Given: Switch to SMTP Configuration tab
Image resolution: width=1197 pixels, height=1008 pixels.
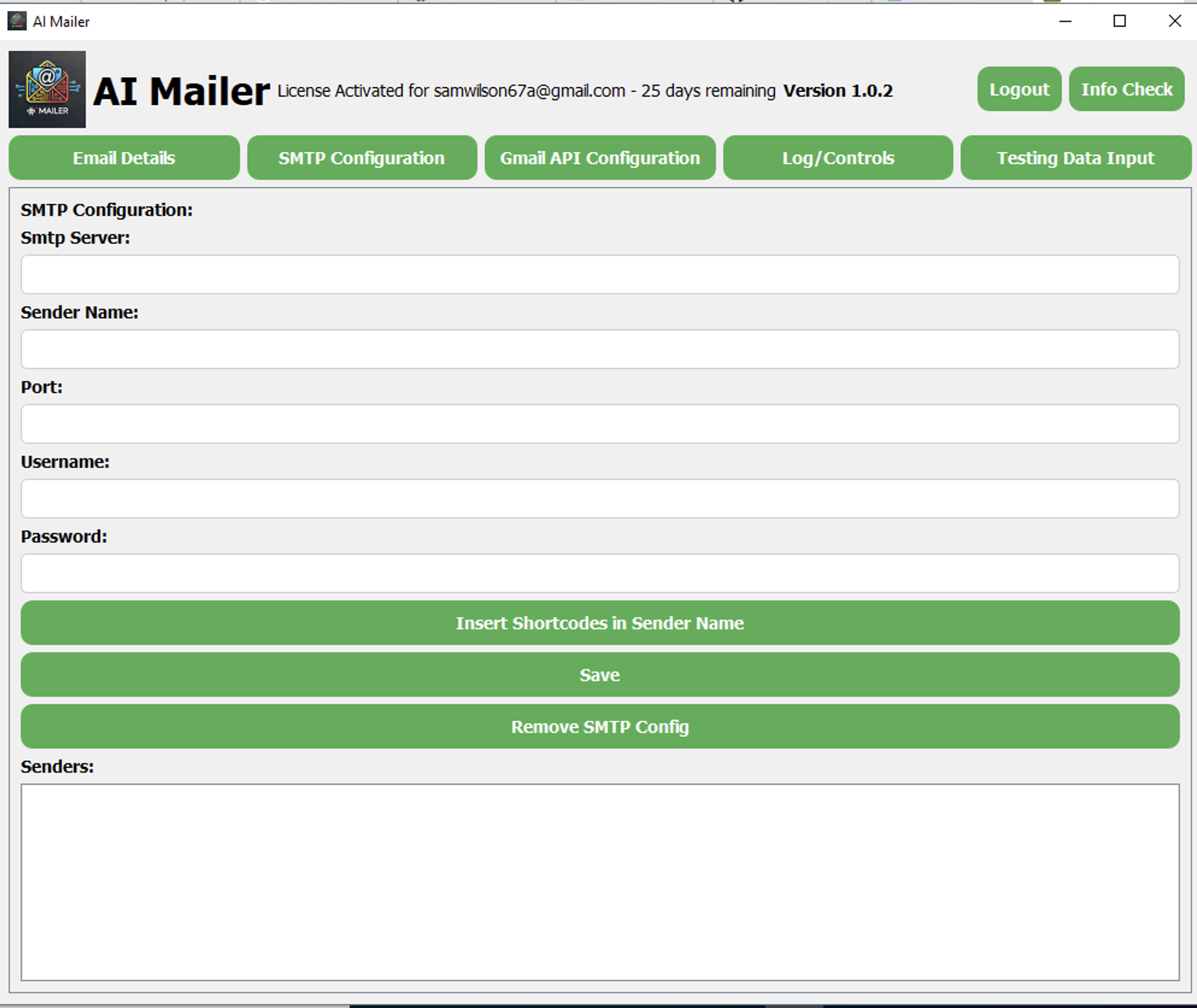Looking at the screenshot, I should (x=362, y=158).
